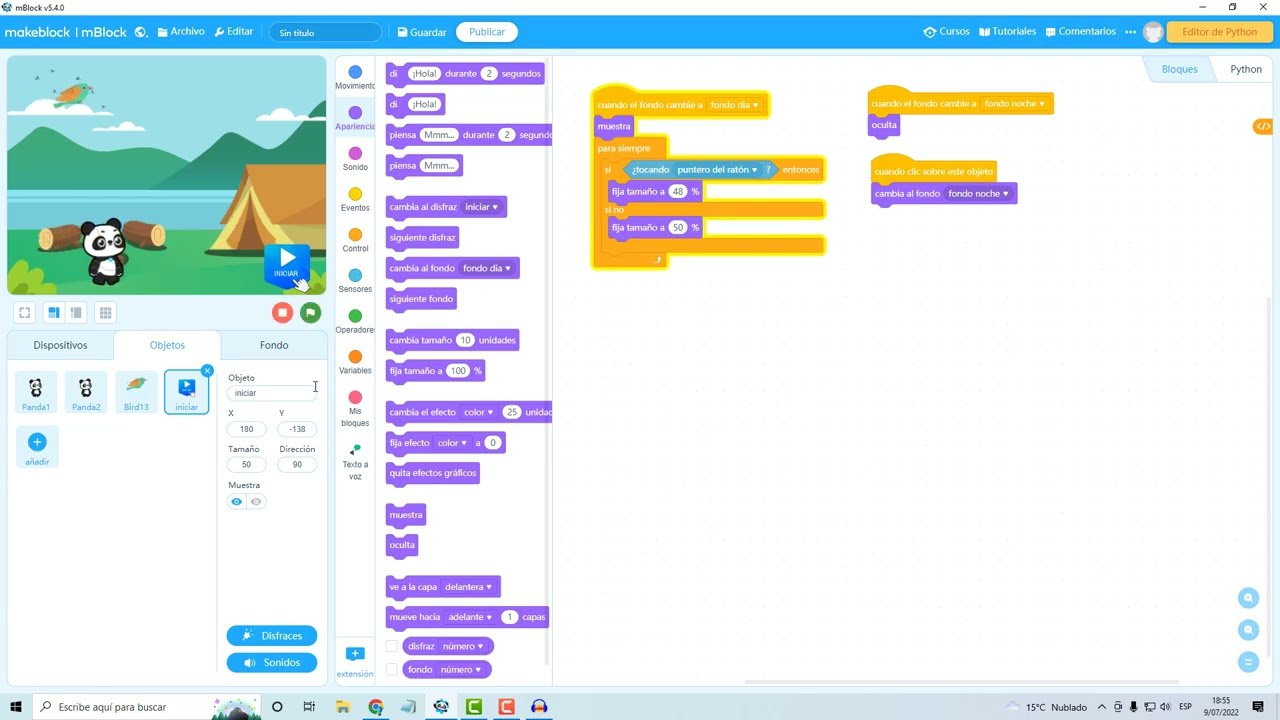Toggle the code view panel icon
Image resolution: width=1280 pixels, height=720 pixels.
[1263, 126]
